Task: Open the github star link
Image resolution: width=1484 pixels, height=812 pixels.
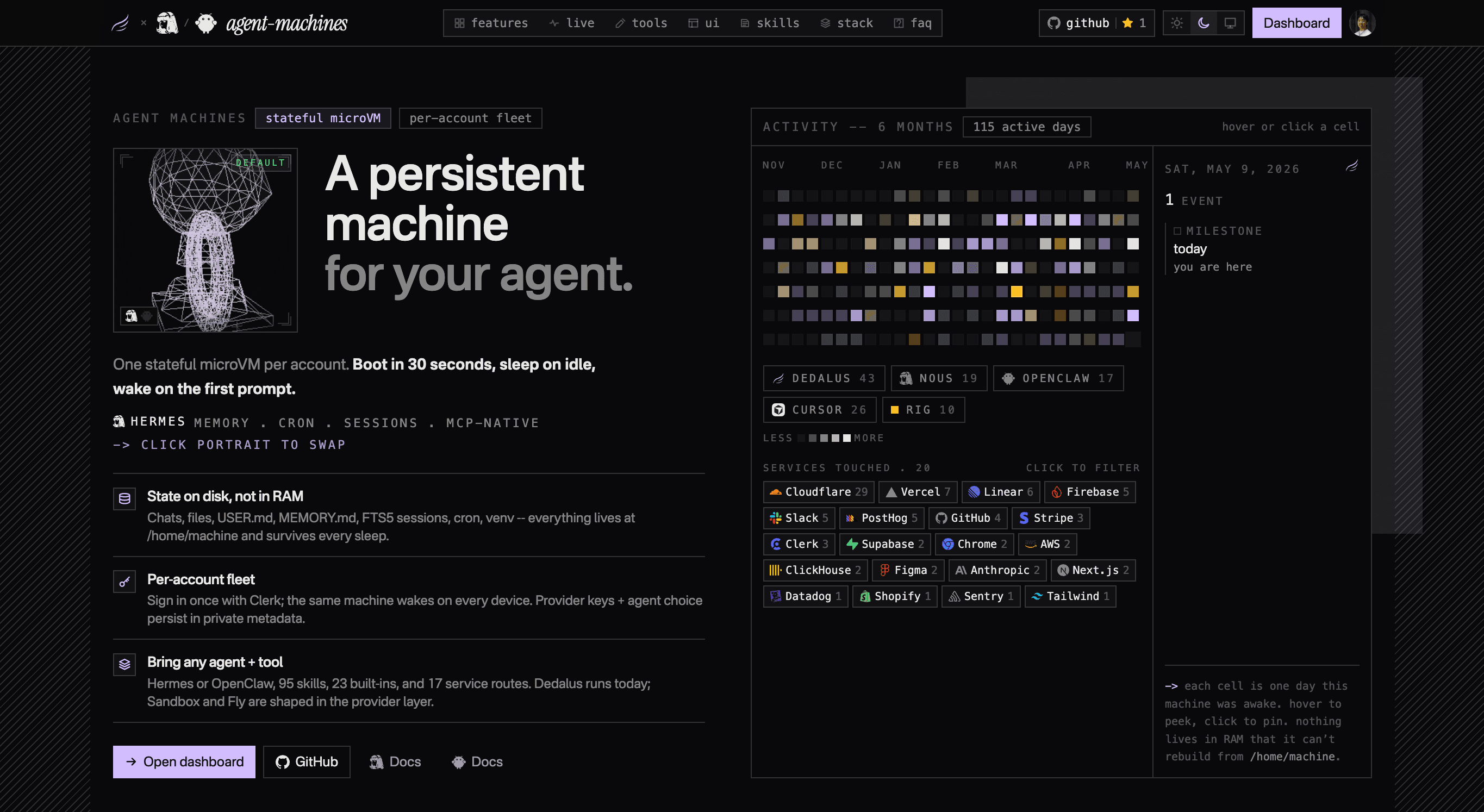Action: [1096, 23]
